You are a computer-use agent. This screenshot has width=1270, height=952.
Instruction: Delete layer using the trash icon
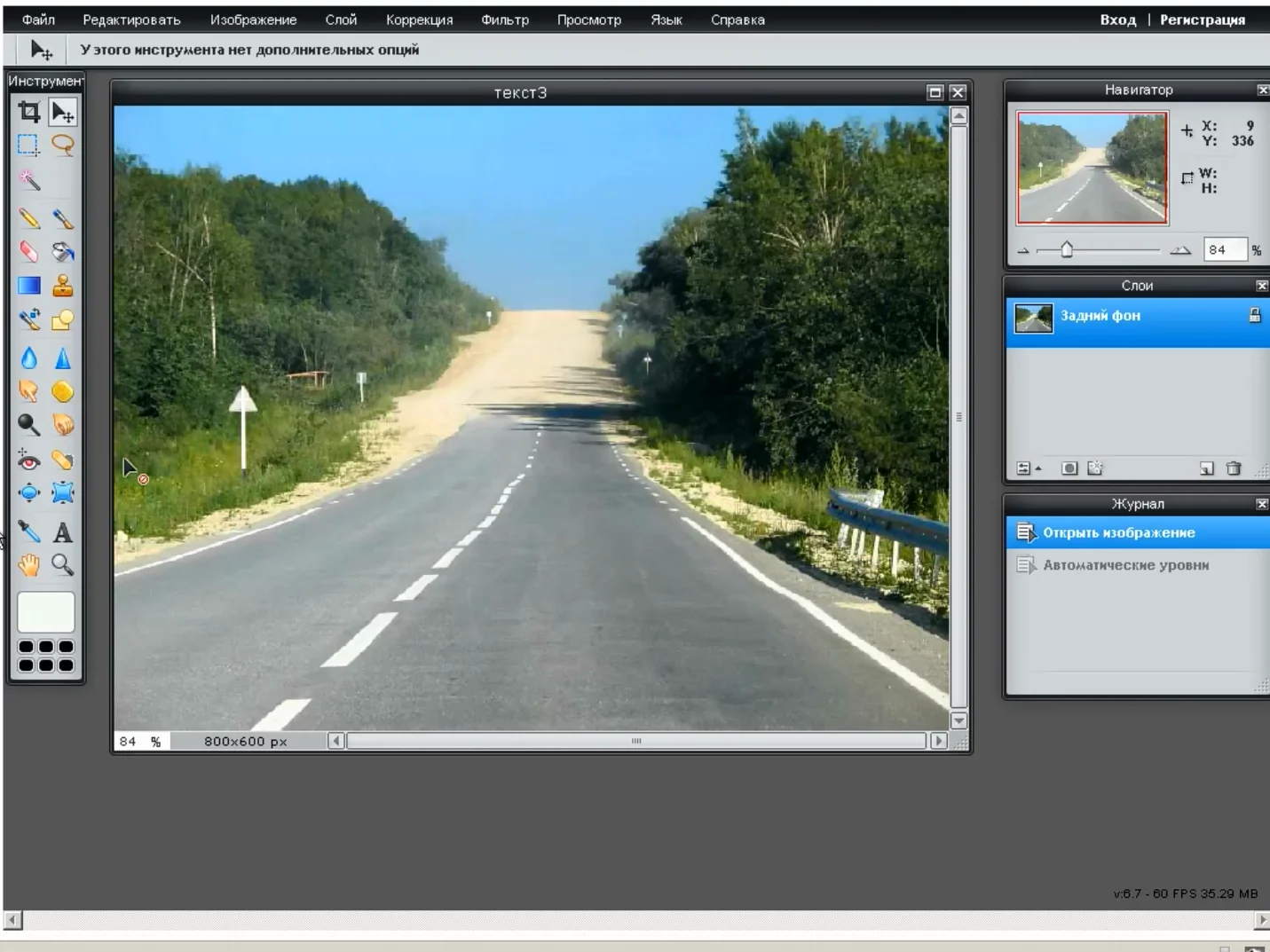[x=1233, y=468]
